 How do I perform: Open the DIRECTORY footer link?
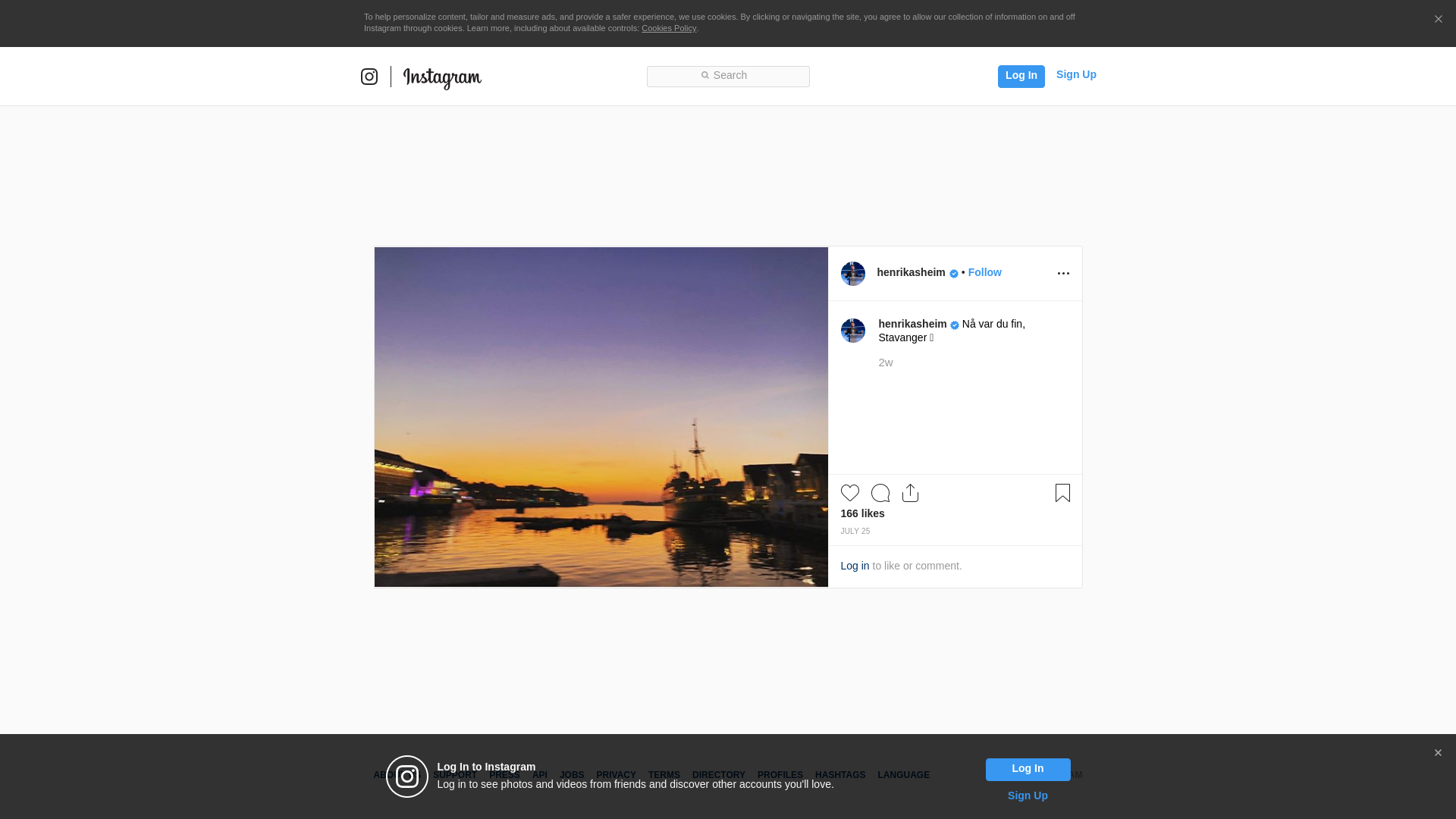718,775
